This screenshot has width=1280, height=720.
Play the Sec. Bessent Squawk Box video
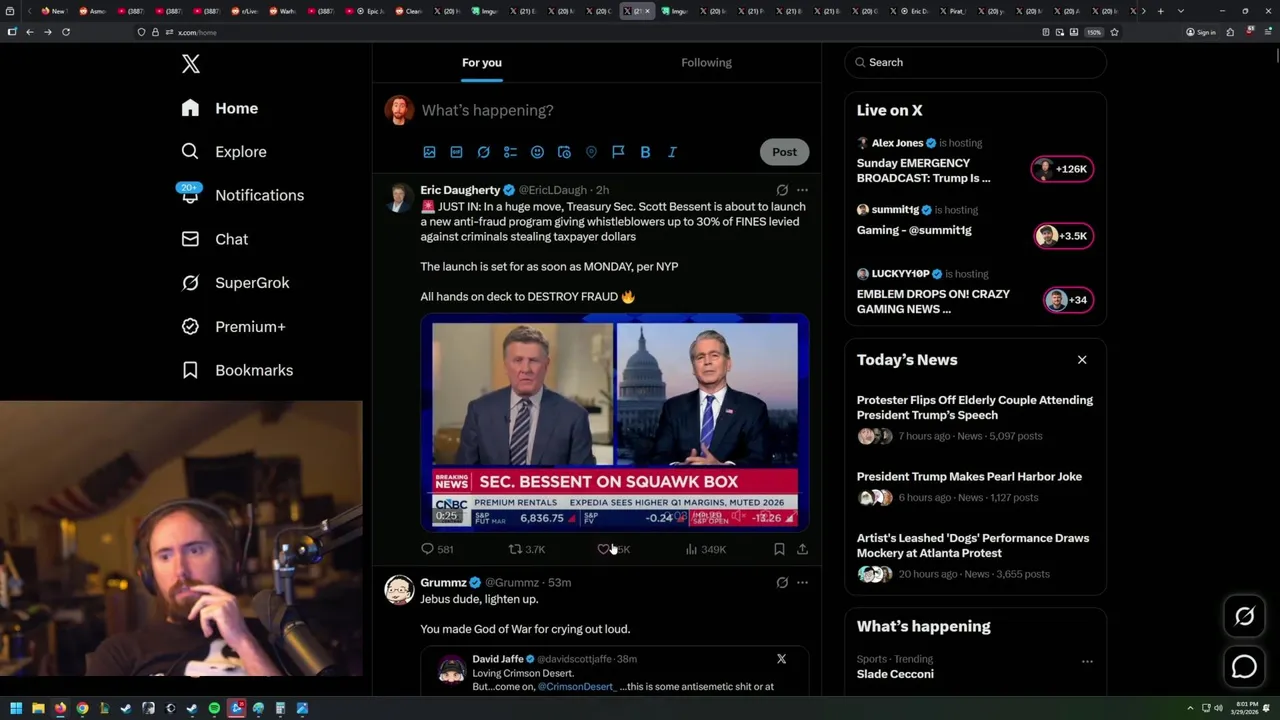[615, 422]
